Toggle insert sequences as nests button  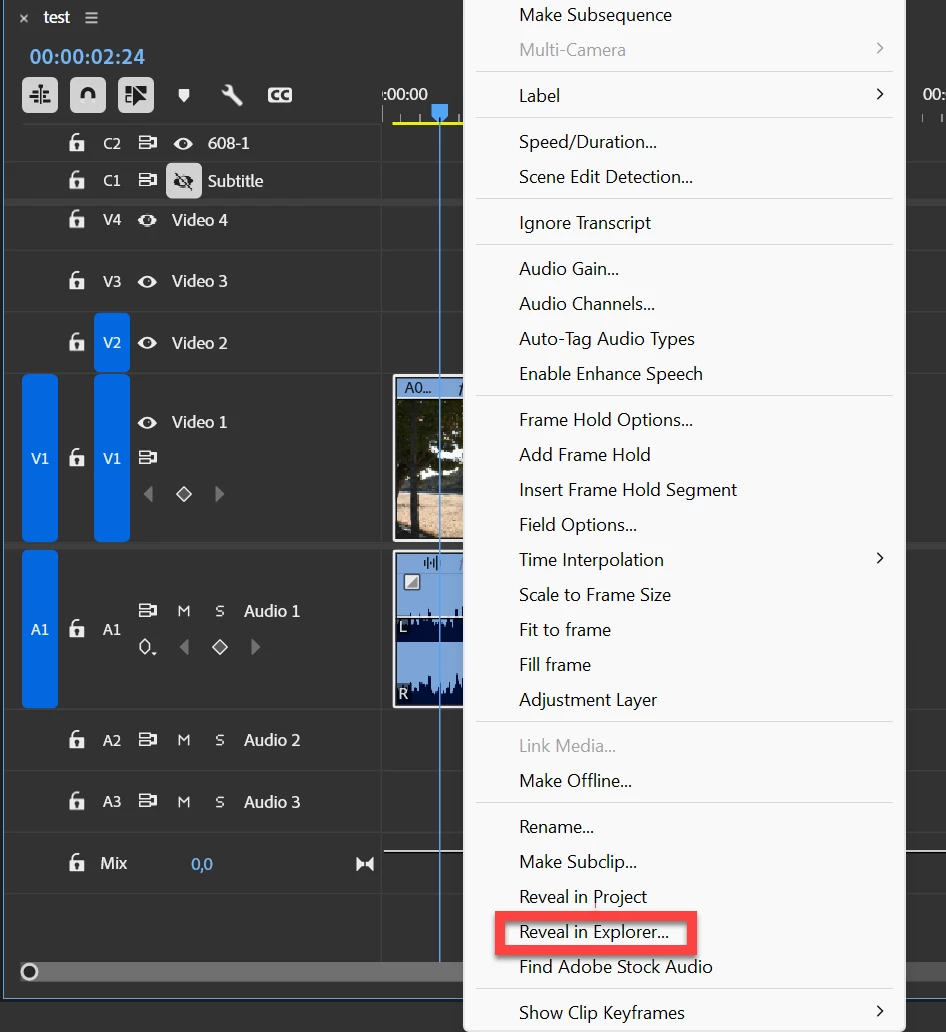point(40,95)
